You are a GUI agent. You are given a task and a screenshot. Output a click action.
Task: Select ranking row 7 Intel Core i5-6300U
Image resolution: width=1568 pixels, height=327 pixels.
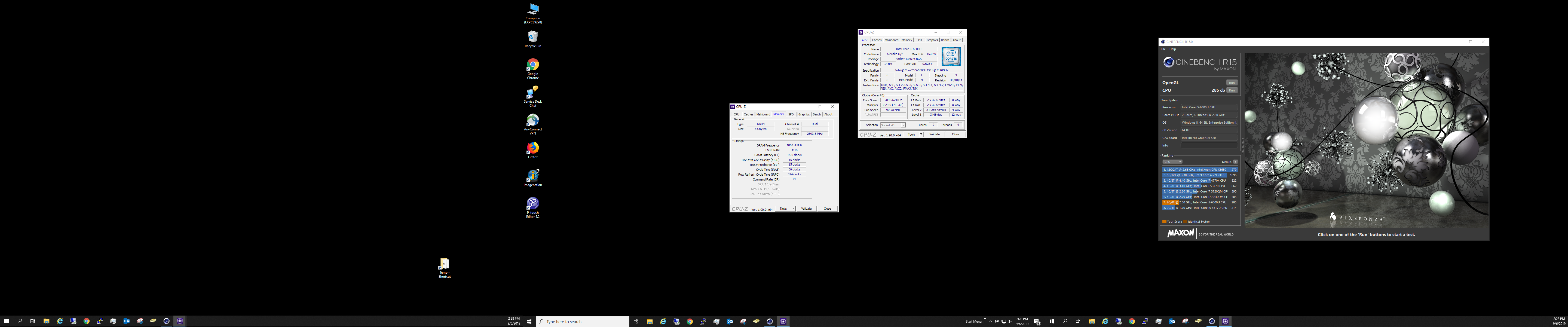click(x=1200, y=202)
